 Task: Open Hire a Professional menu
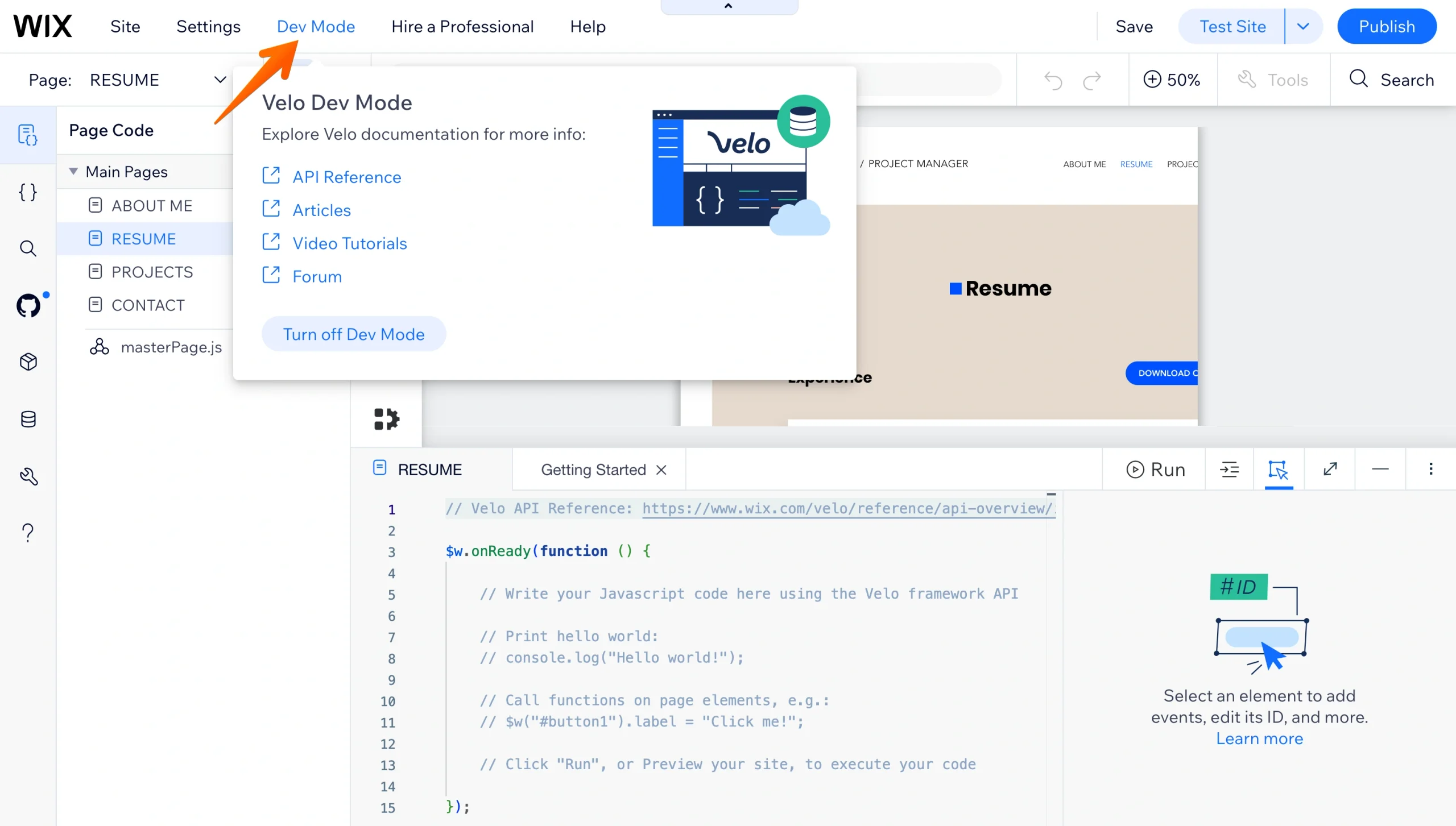click(x=462, y=26)
